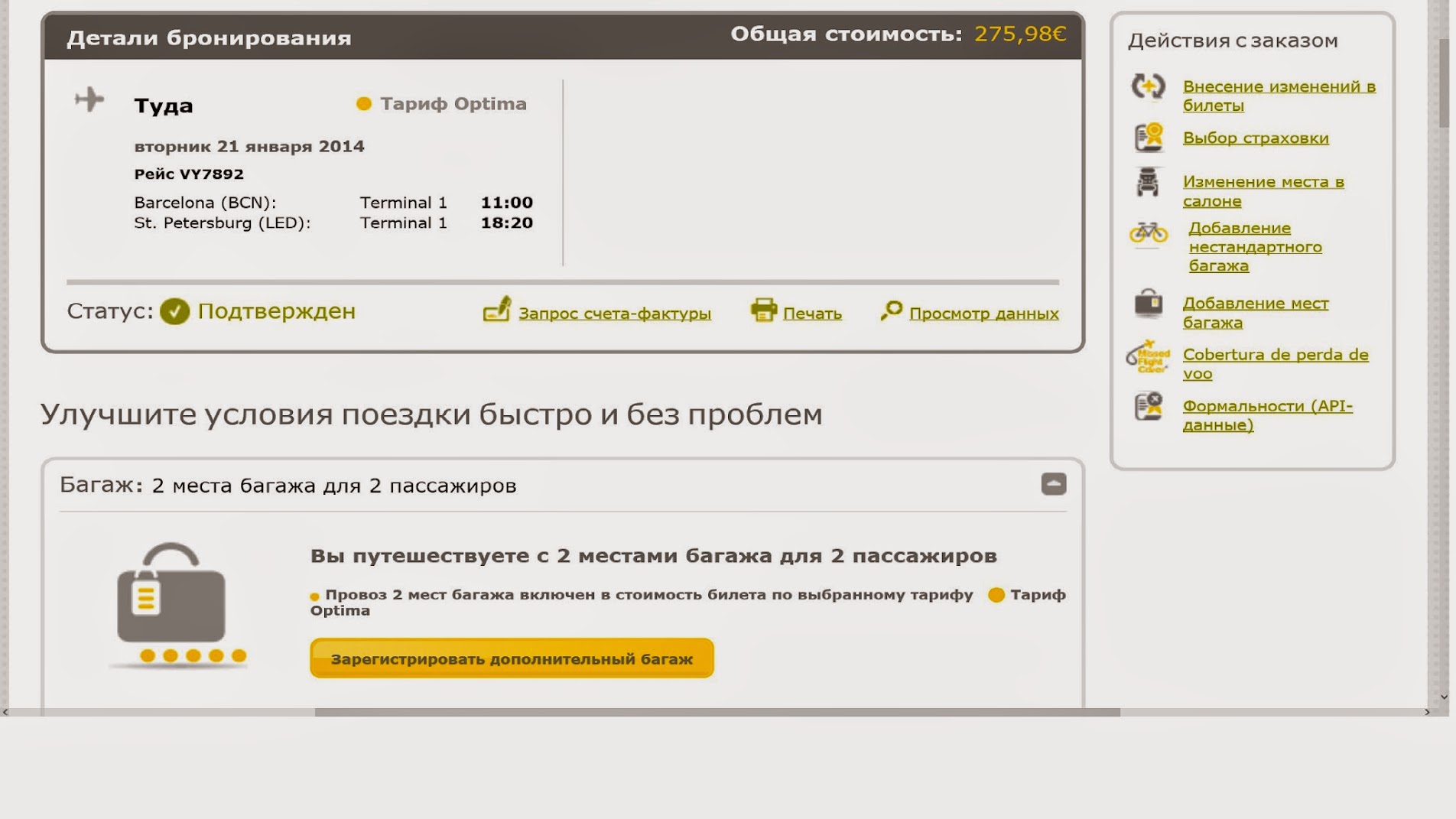The width and height of the screenshot is (1456, 819).
Task: Click the scroll right arrow
Action: [1426, 712]
